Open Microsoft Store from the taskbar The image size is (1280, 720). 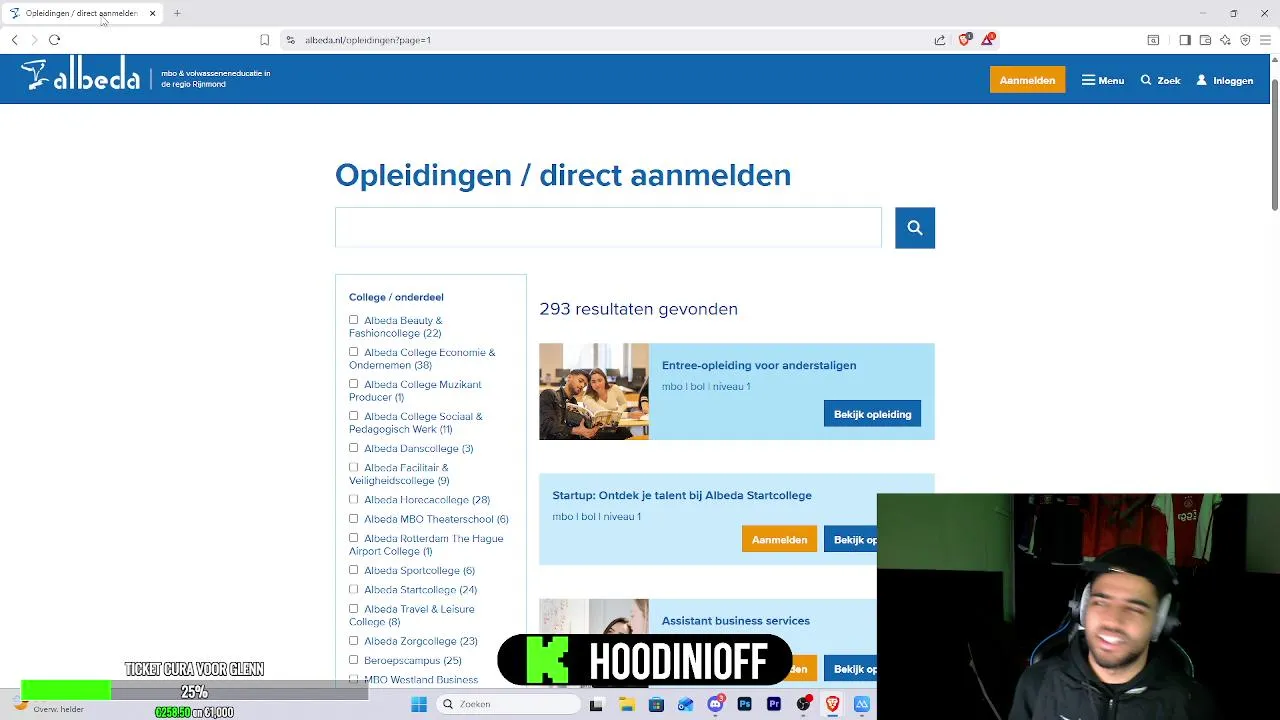[656, 704]
